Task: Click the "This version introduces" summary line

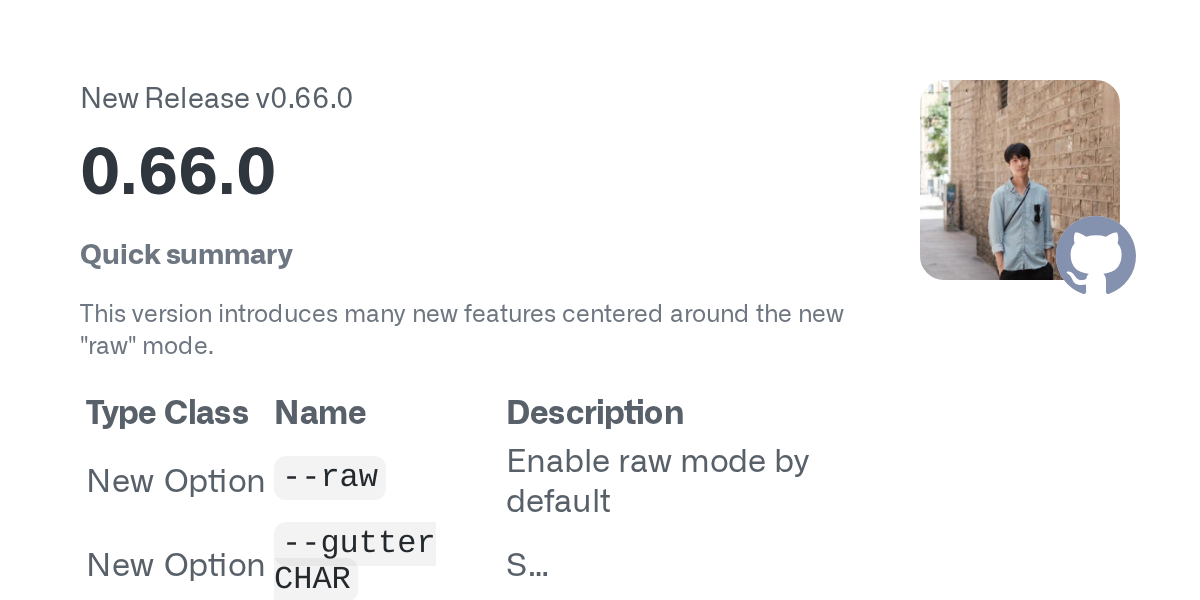Action: point(461,314)
